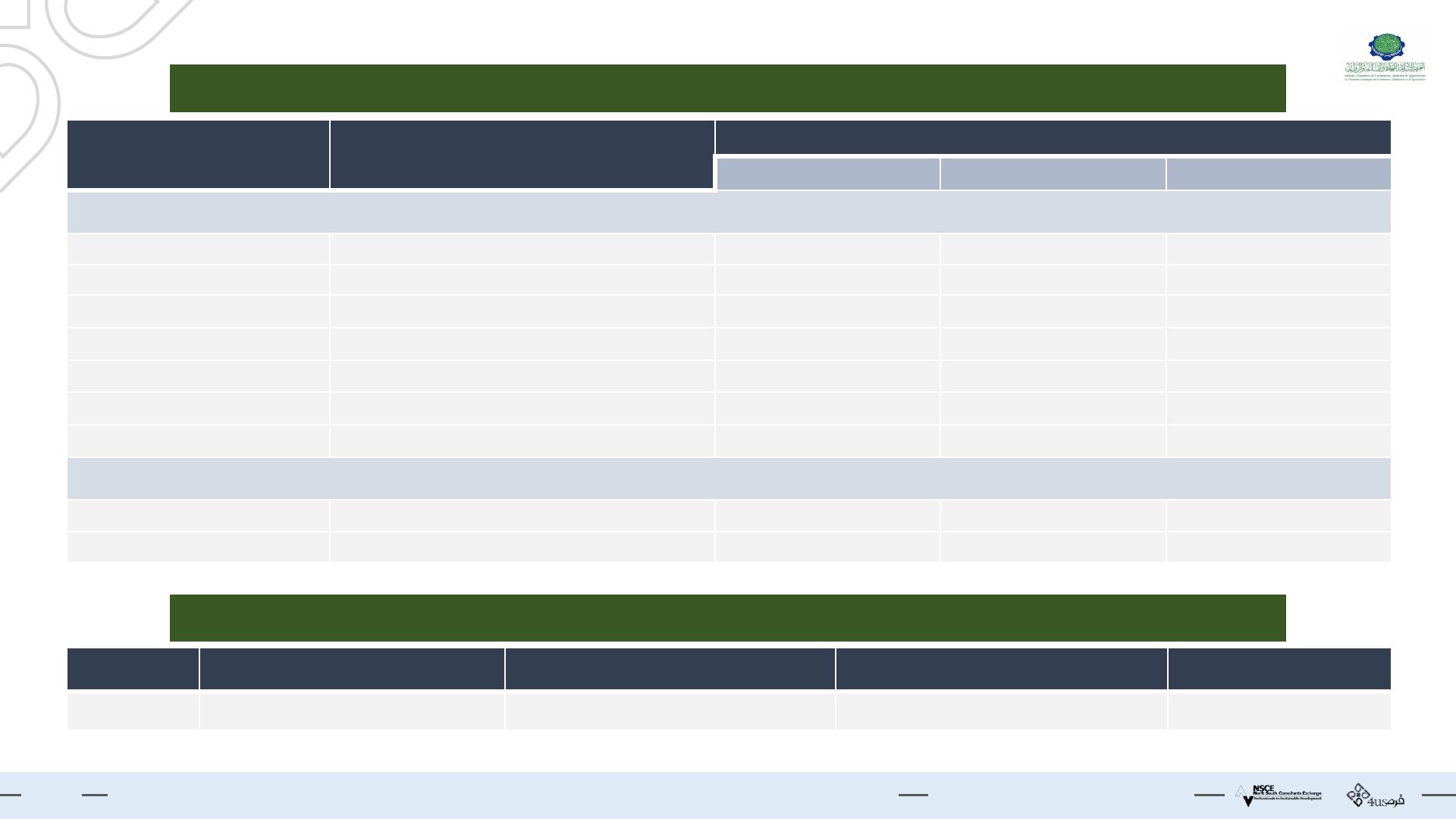Click the narrow first header cell of bottom table
The width and height of the screenshot is (1456, 819).
(x=133, y=669)
